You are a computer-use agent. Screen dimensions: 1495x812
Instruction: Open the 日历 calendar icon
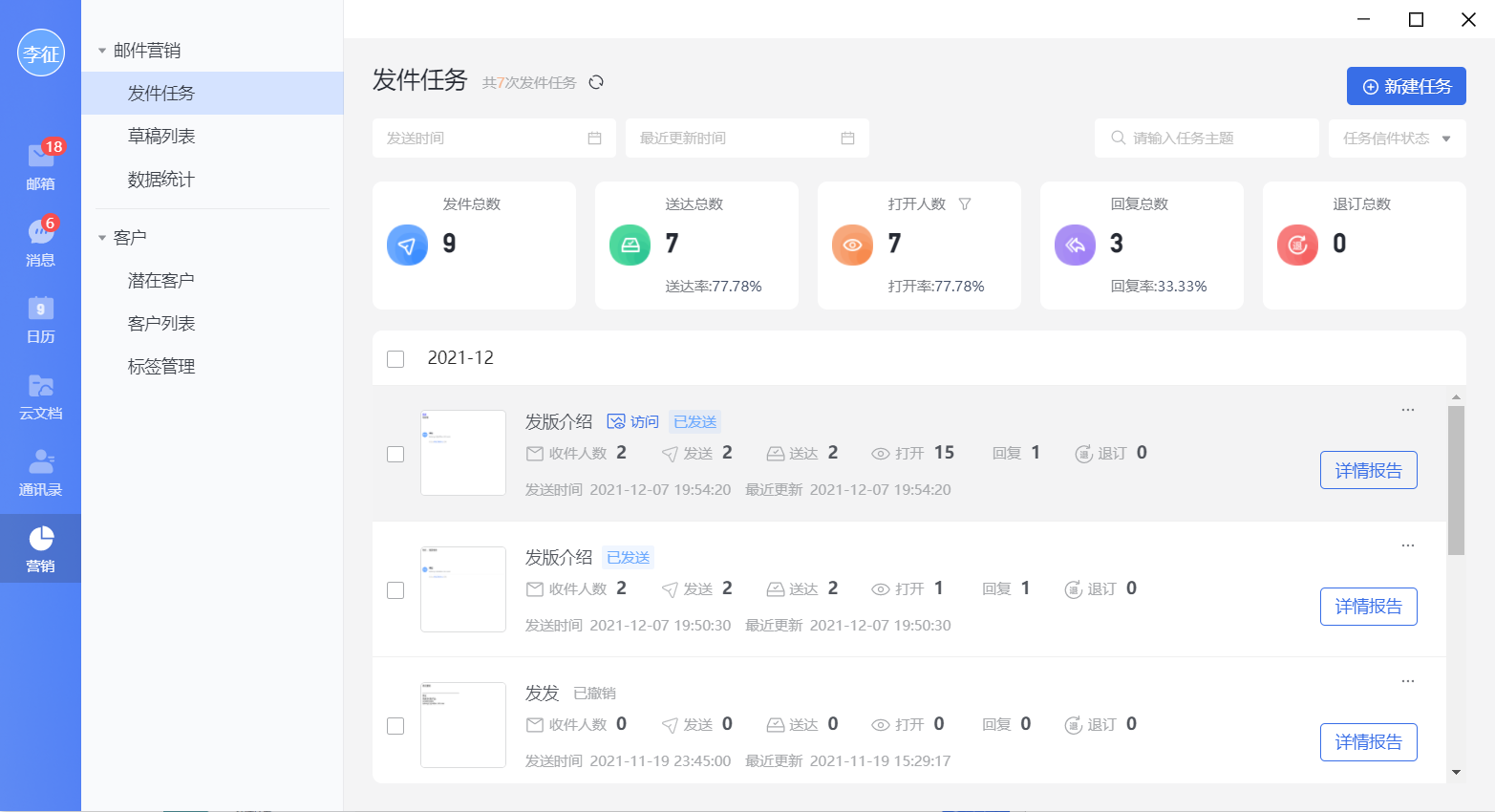[40, 317]
